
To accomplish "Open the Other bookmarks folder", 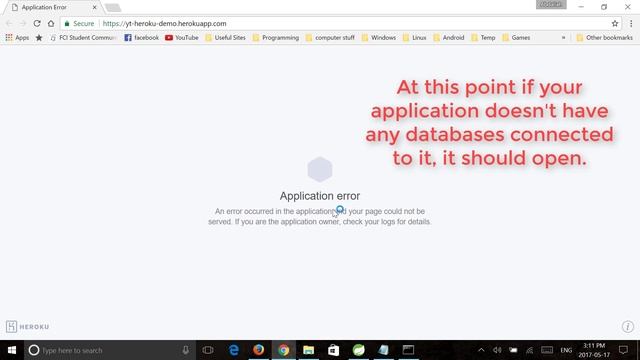I will (604, 38).
